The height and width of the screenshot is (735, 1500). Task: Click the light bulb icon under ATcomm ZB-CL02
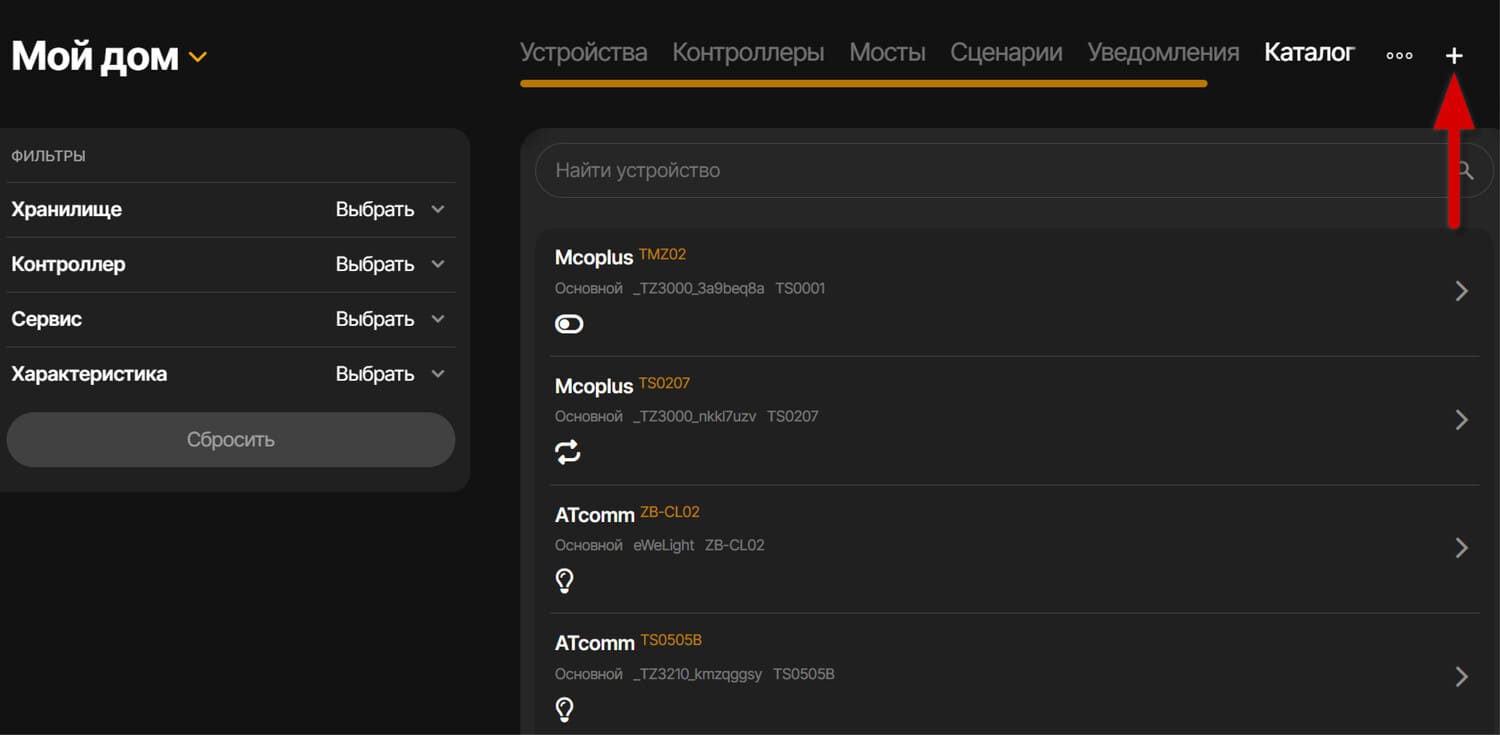point(564,580)
